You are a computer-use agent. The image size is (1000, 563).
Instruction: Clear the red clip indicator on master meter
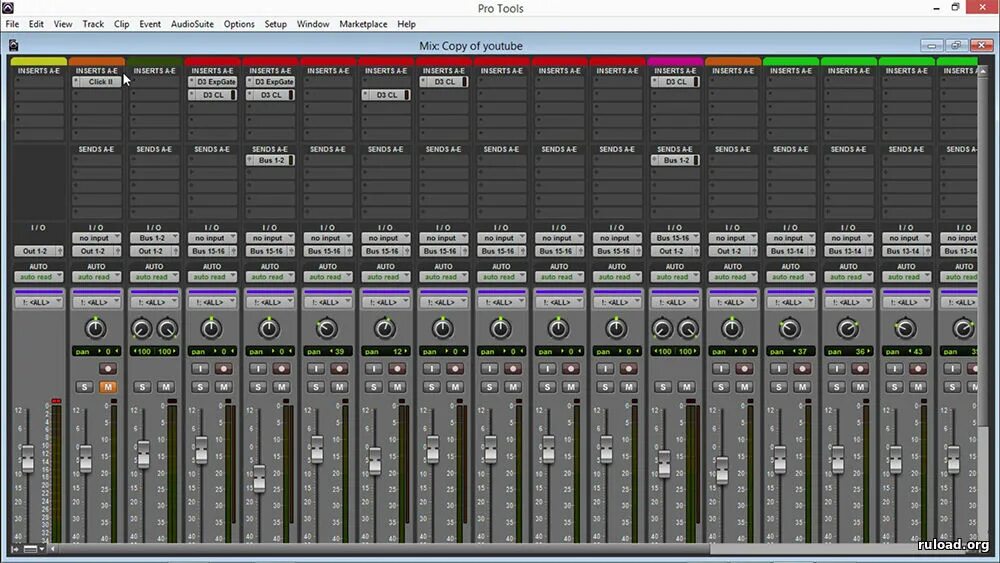(56, 401)
